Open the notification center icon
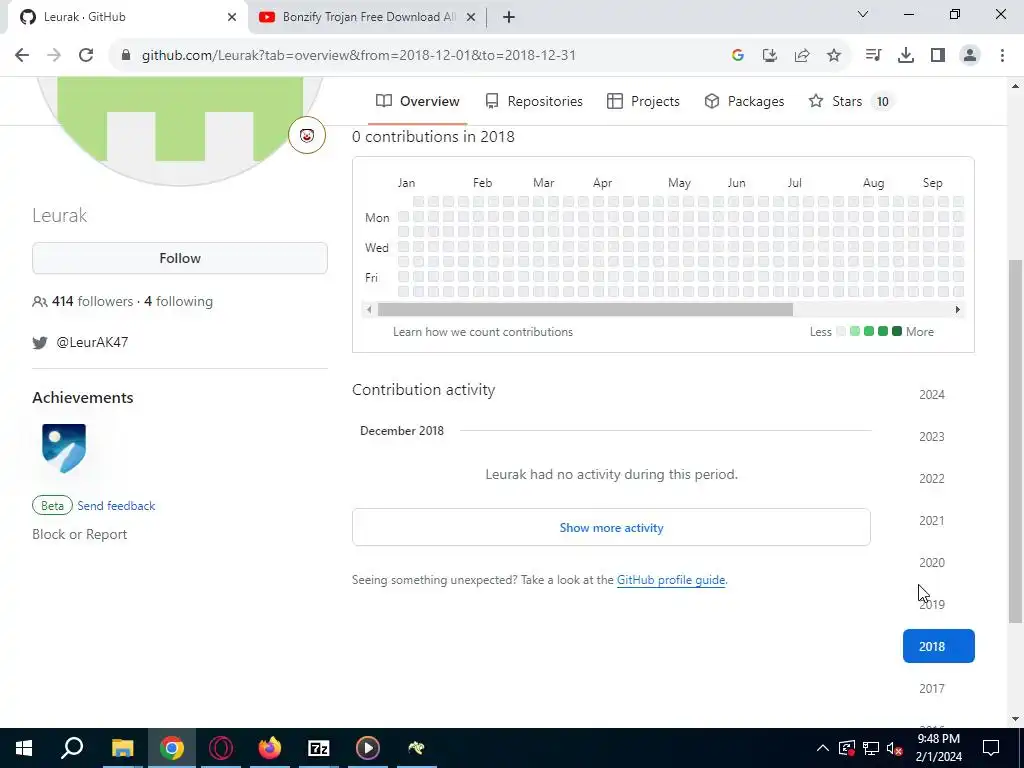1024x768 pixels. point(991,748)
